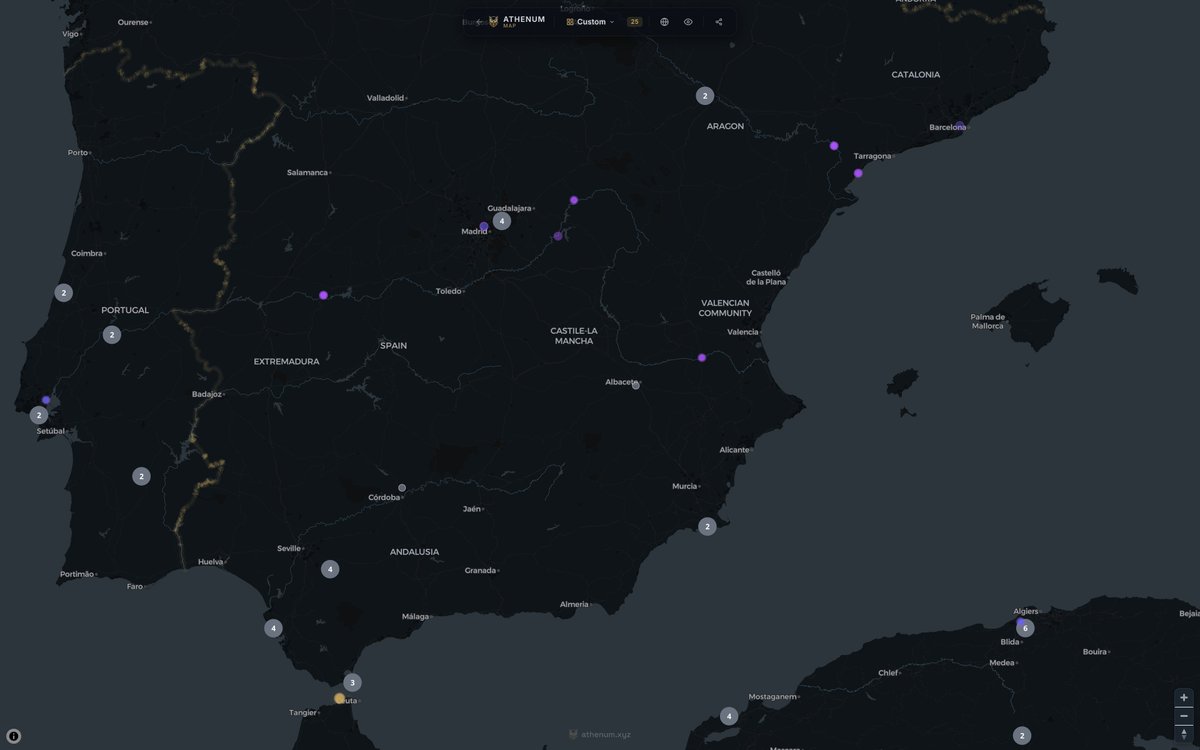Select the gray marker at Córdoba
The width and height of the screenshot is (1200, 750).
[x=402, y=488]
